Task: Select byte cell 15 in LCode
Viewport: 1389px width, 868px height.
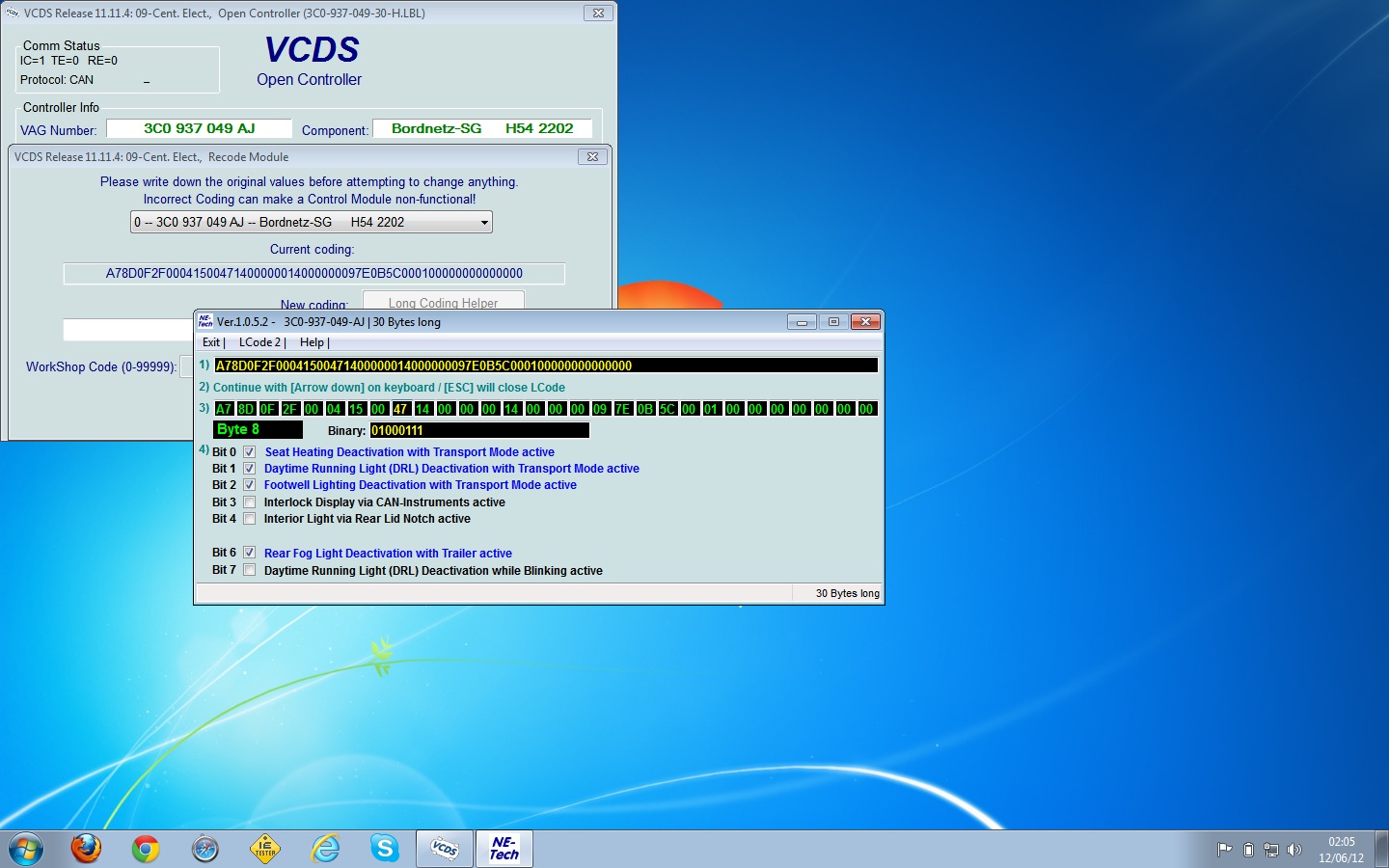Action: (x=357, y=409)
